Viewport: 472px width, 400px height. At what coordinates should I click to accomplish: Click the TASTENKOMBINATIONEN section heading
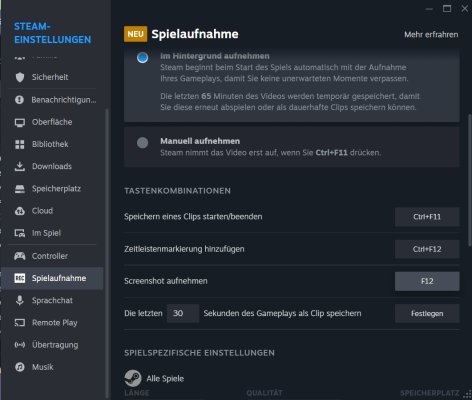(177, 191)
